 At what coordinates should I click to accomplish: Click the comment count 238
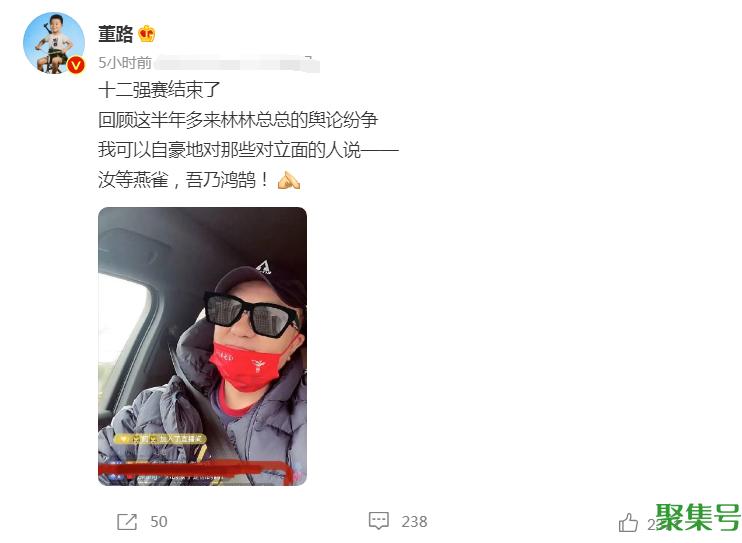click(414, 522)
